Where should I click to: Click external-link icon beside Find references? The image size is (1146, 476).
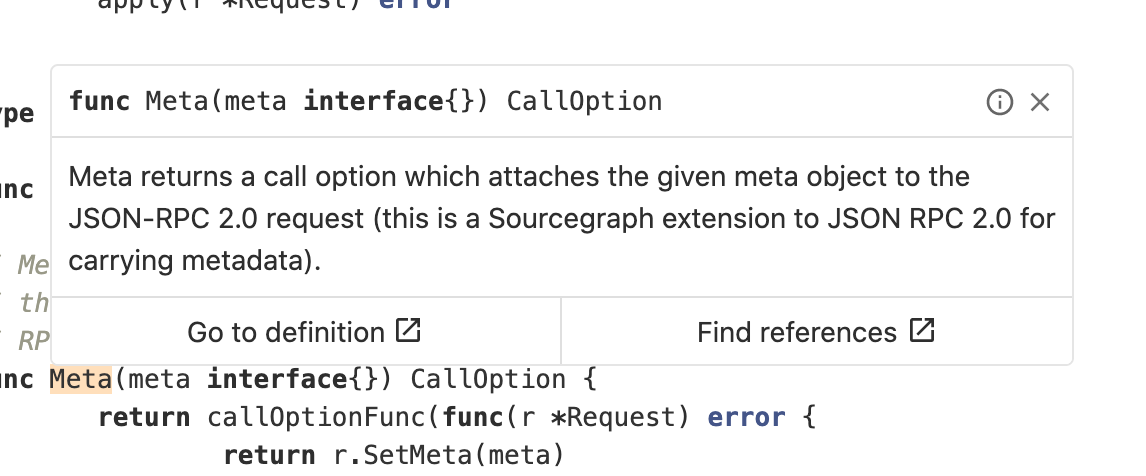(x=922, y=330)
